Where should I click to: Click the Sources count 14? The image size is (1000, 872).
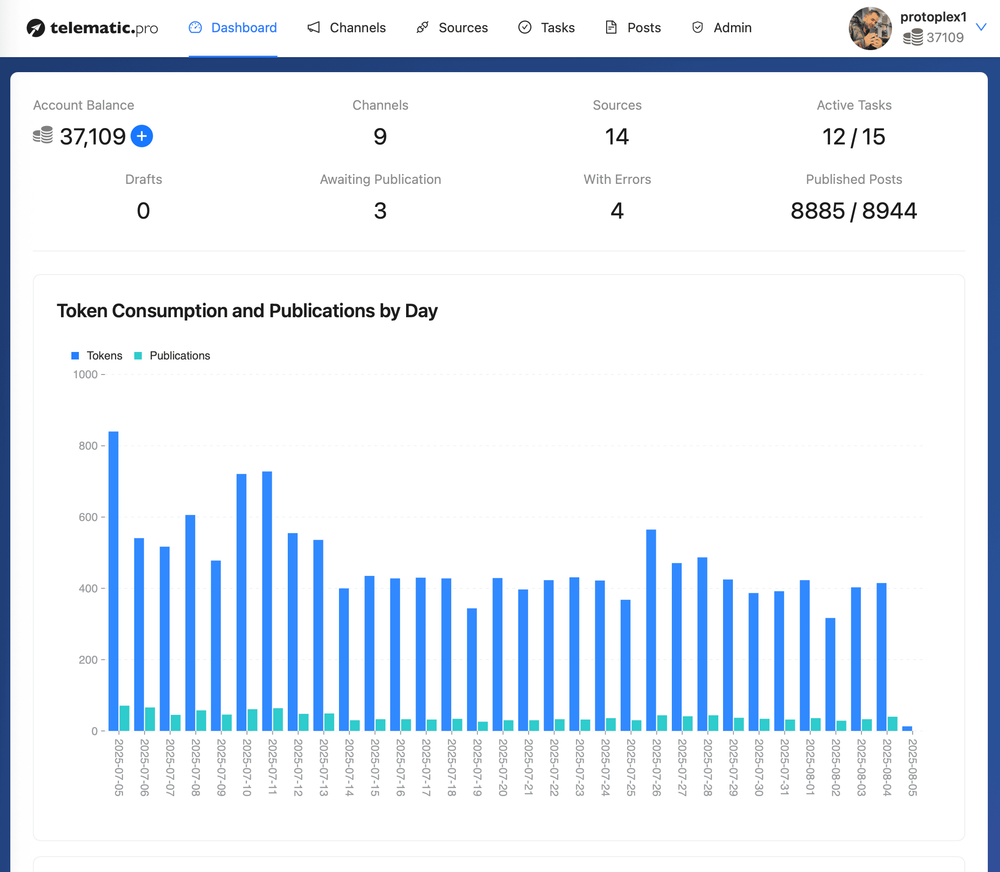click(617, 137)
